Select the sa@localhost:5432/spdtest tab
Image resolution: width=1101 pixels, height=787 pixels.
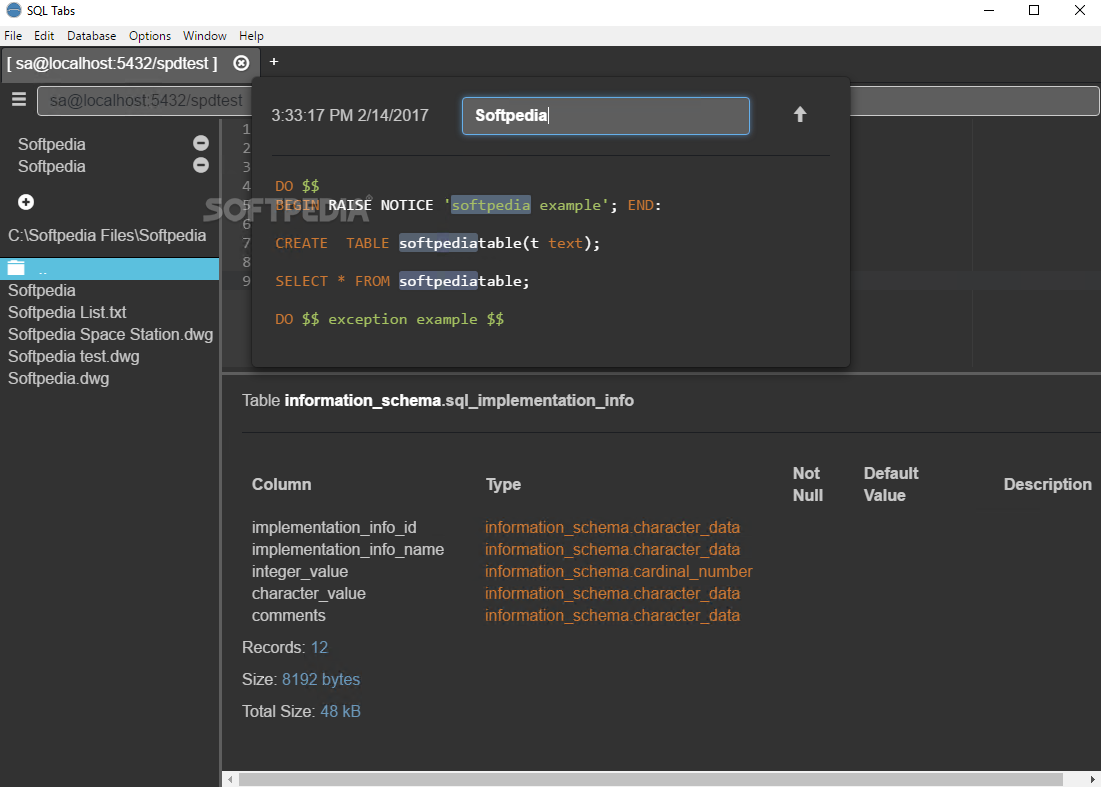point(112,63)
